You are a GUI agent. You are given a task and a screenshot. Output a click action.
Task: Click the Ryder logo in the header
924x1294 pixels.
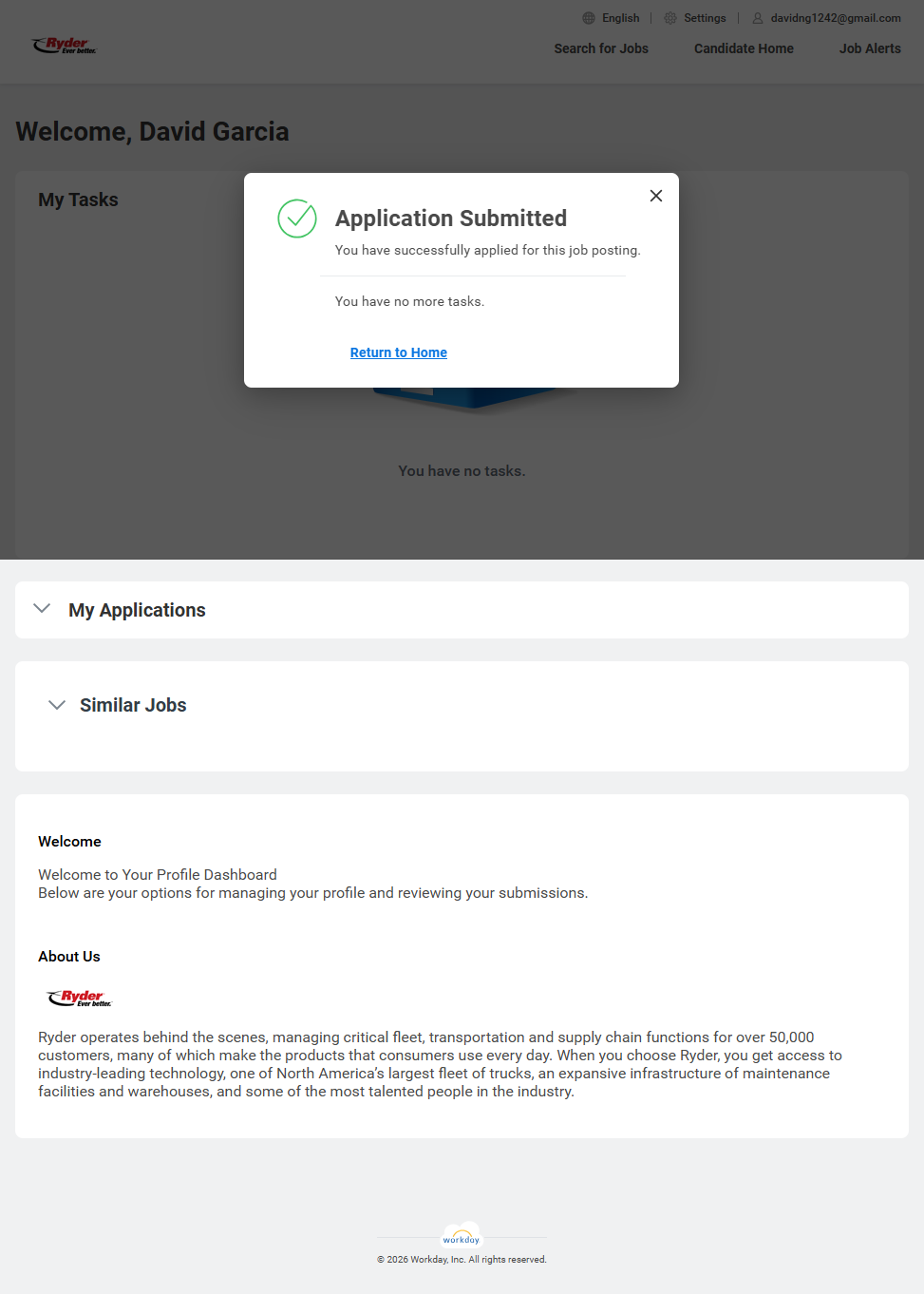point(65,46)
